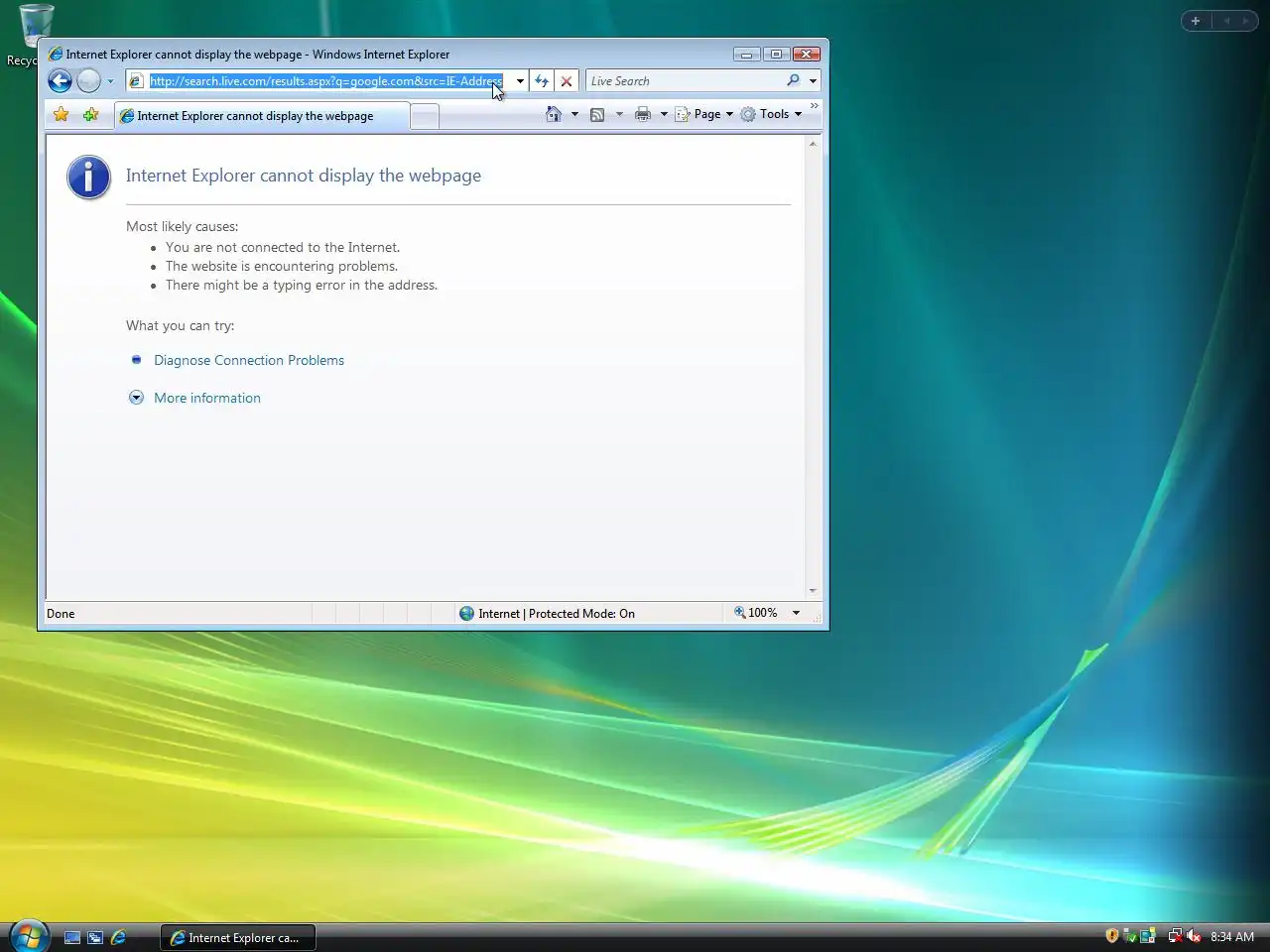Image resolution: width=1270 pixels, height=952 pixels.
Task: Show more toolbar commands chevron
Action: pos(815,105)
